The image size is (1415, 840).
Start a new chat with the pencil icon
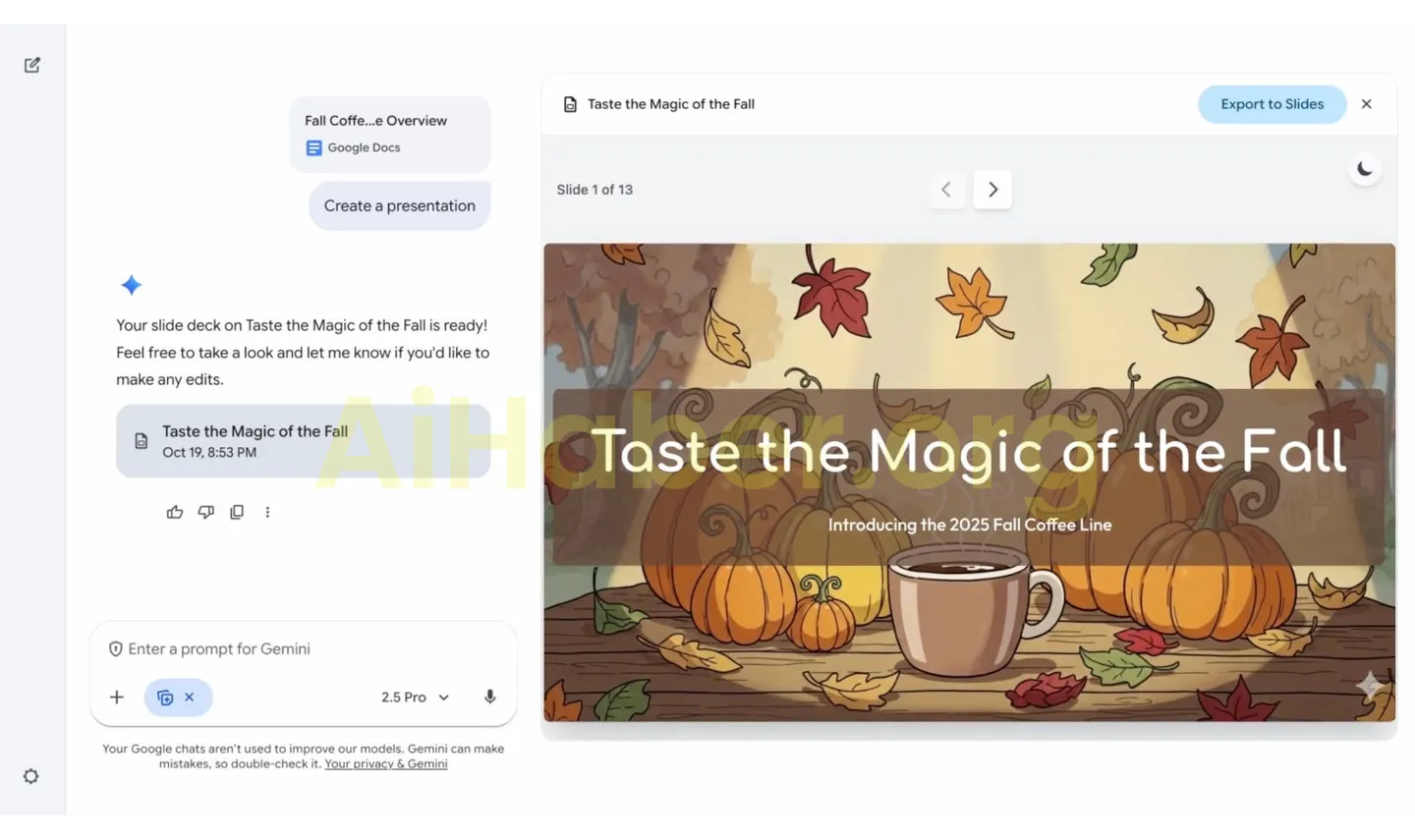point(30,64)
